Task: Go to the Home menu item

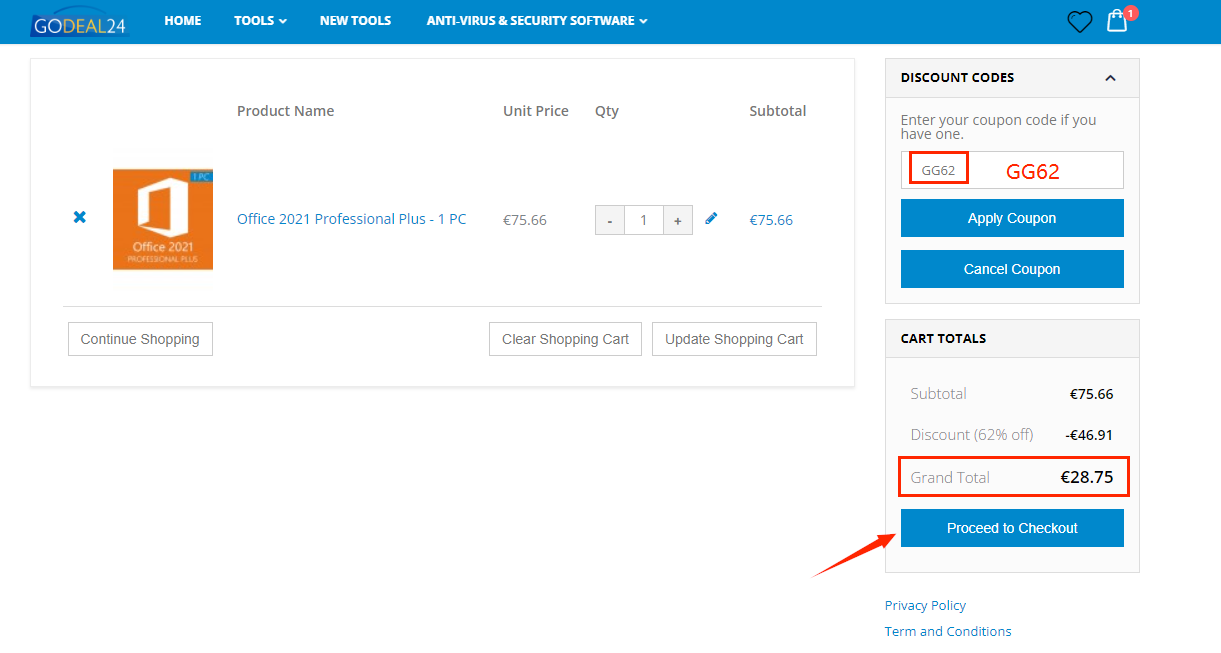Action: 183,21
